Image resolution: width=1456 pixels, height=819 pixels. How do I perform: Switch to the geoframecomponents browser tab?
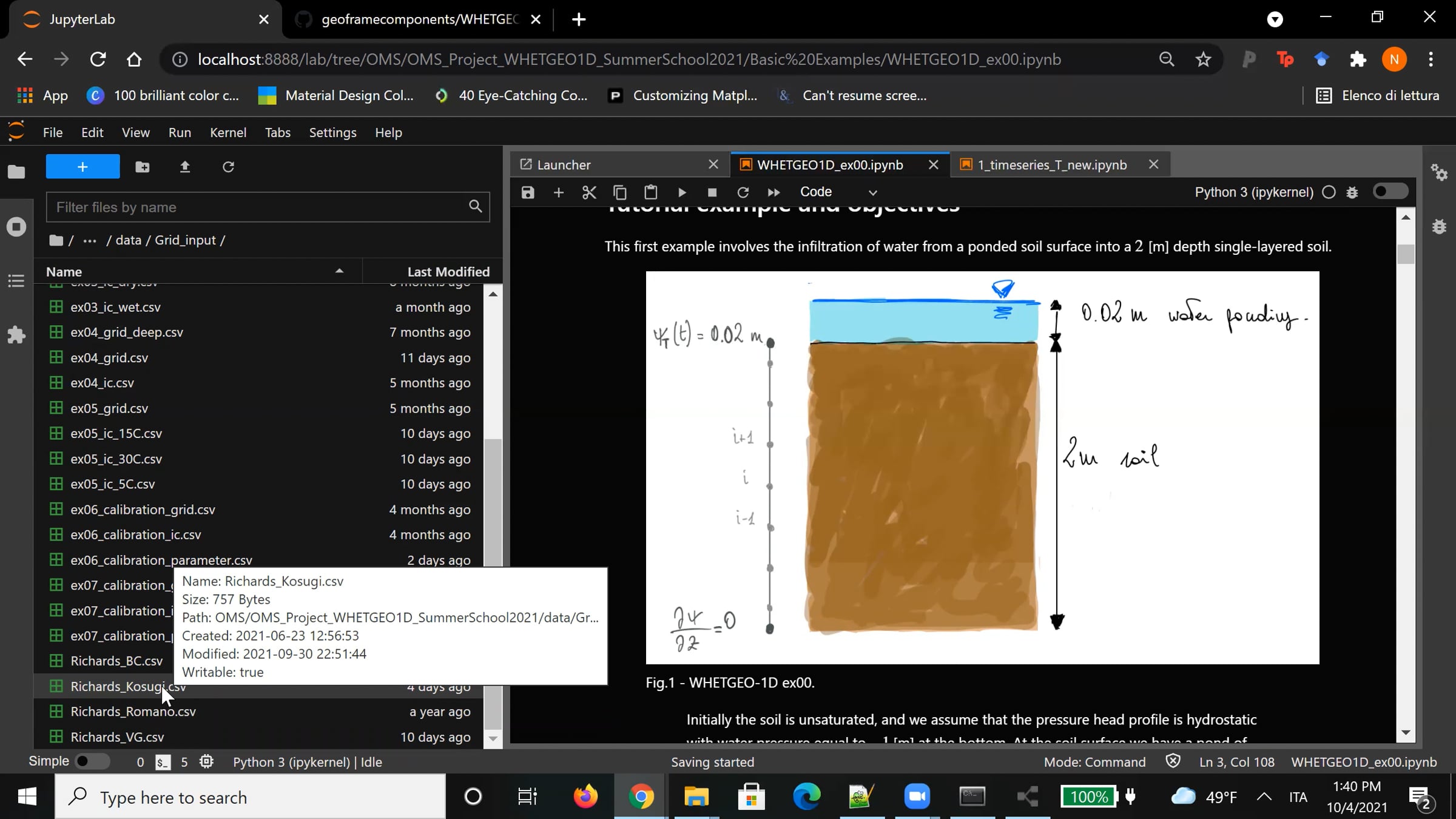click(417, 19)
